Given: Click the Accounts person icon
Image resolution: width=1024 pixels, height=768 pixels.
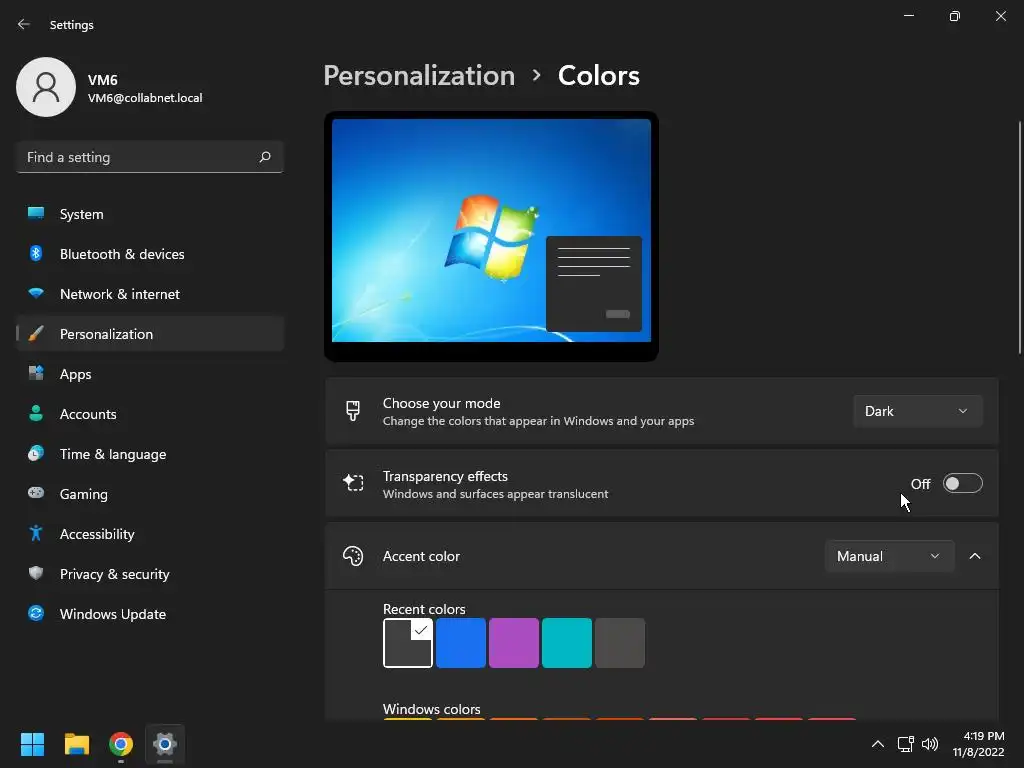Looking at the screenshot, I should (x=36, y=413).
